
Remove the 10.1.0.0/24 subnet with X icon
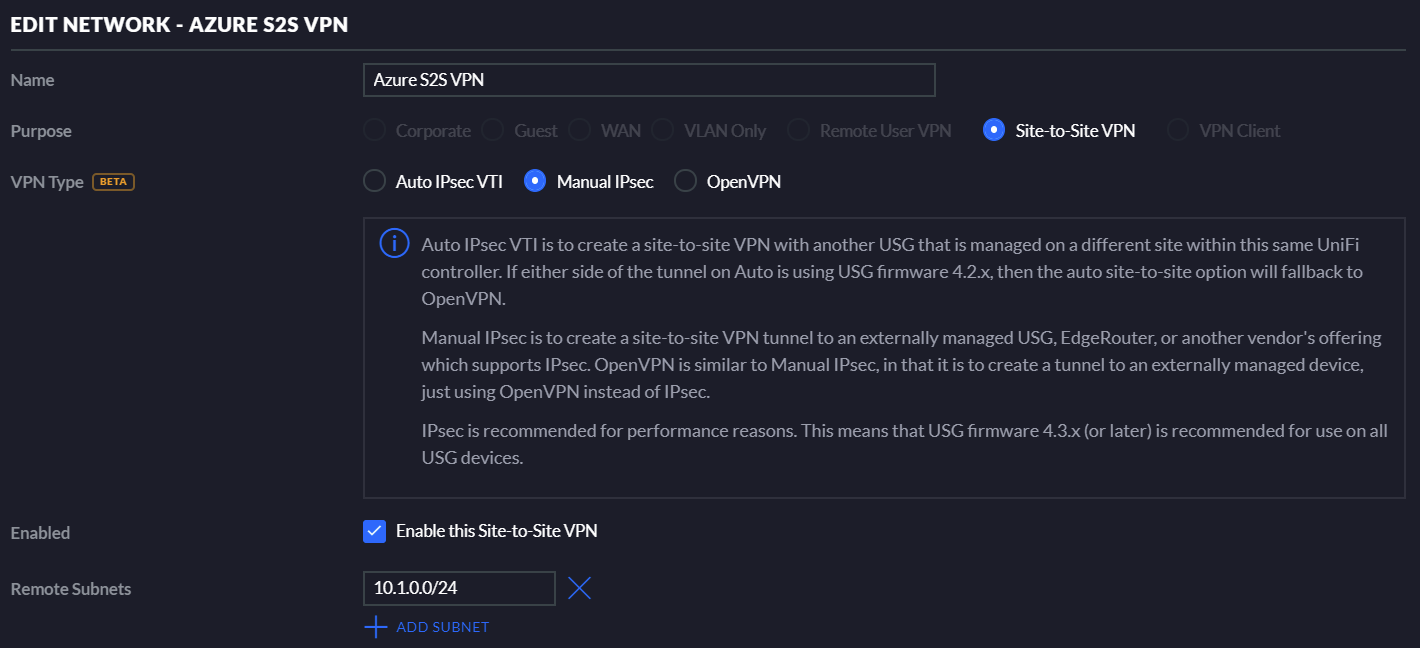pyautogui.click(x=579, y=588)
